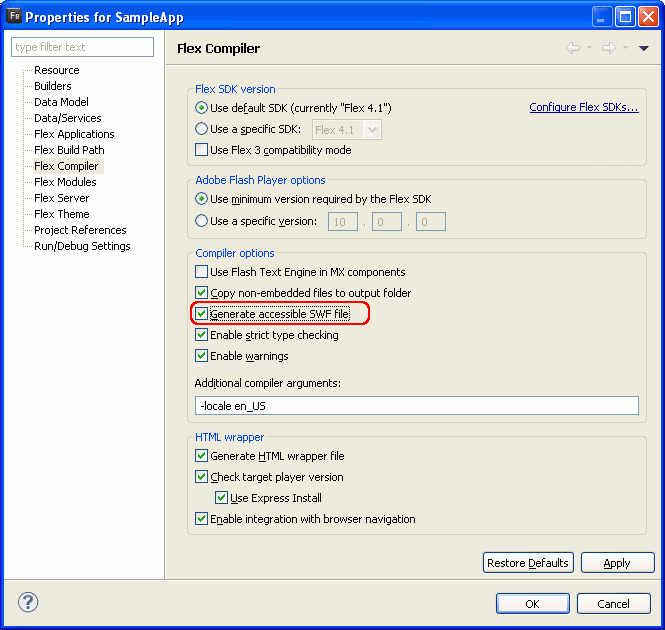The image size is (665, 630).
Task: Open Configure Flex SDKs link
Action: pyautogui.click(x=584, y=107)
